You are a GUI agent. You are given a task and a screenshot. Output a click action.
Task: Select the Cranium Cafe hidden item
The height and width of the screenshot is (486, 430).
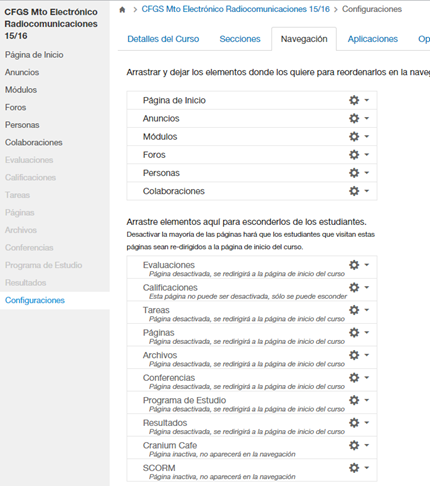click(x=252, y=448)
